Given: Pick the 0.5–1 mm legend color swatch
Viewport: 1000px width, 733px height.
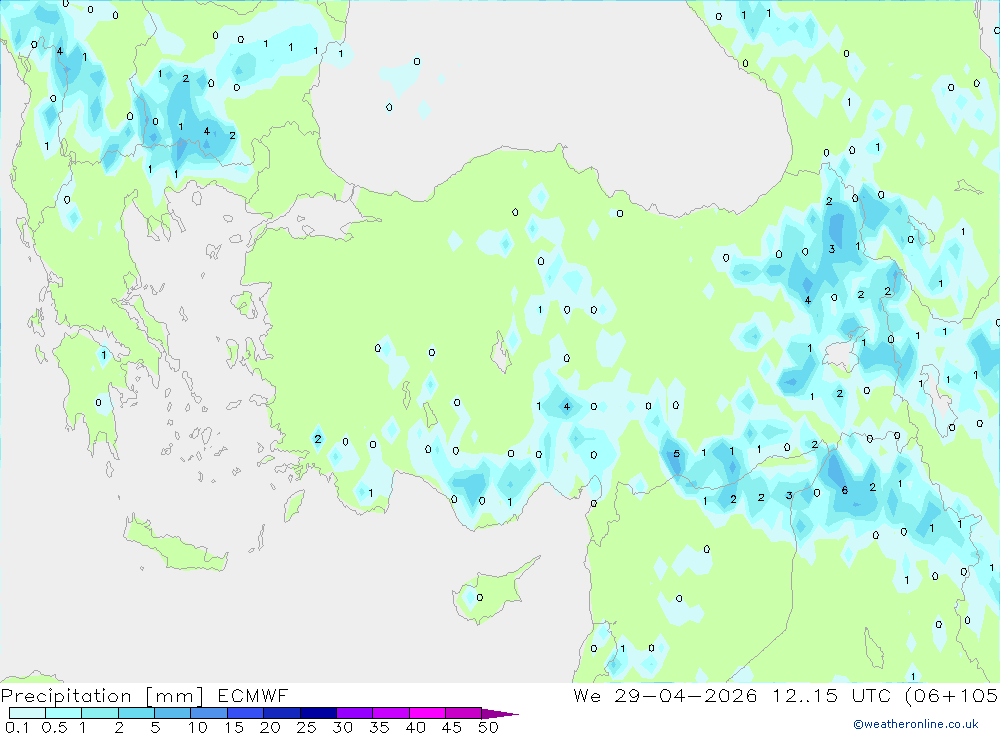Looking at the screenshot, I should coord(63,713).
